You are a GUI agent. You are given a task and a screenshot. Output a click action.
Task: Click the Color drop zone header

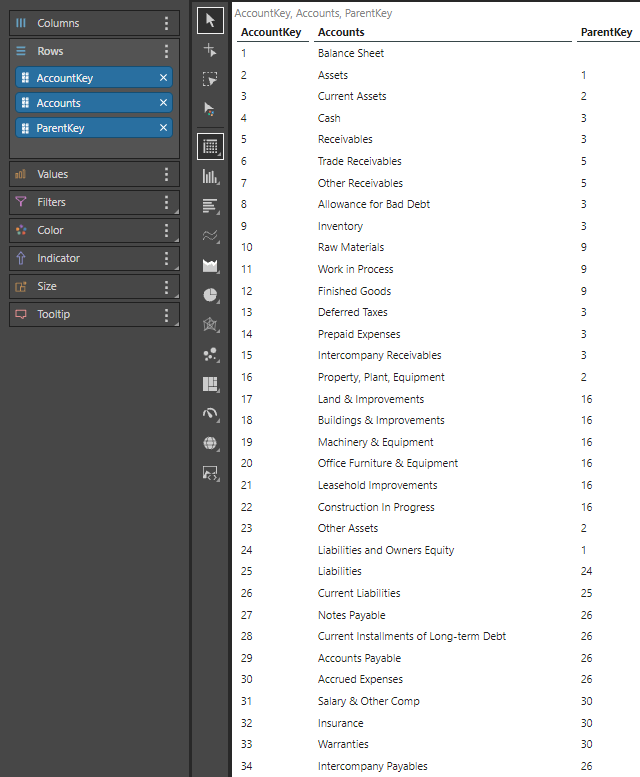point(94,230)
